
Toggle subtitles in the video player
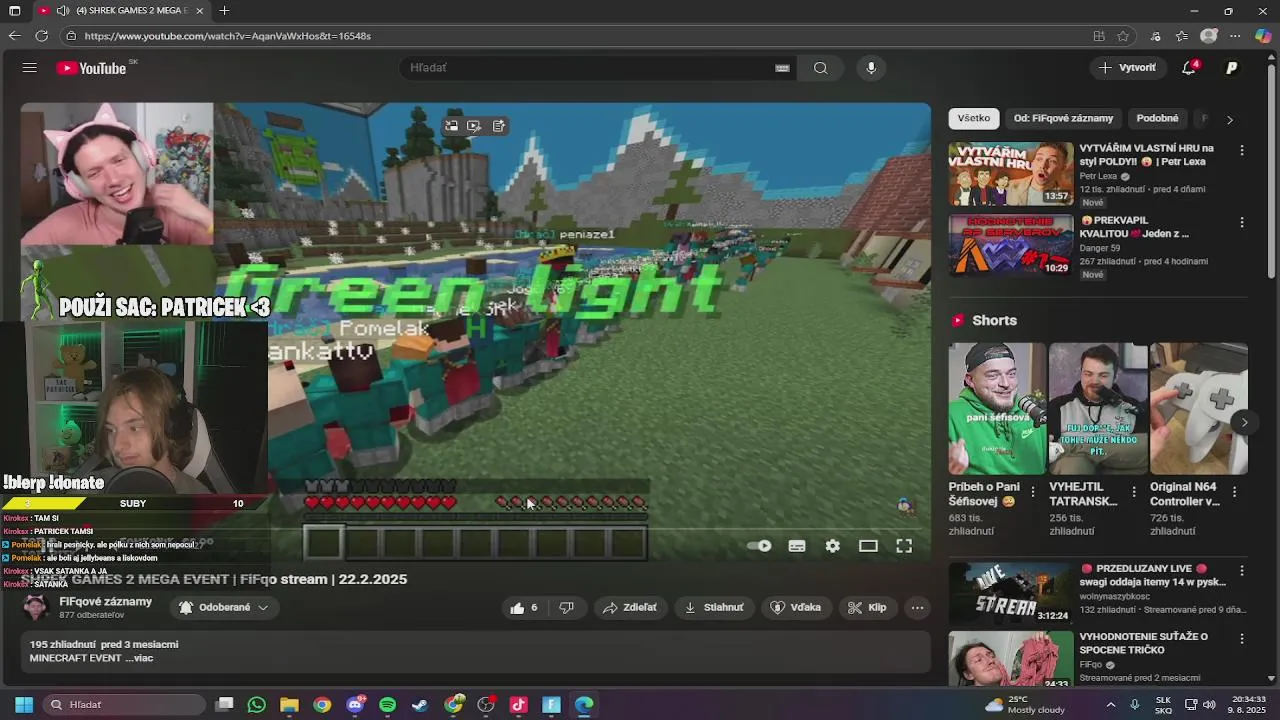[797, 546]
